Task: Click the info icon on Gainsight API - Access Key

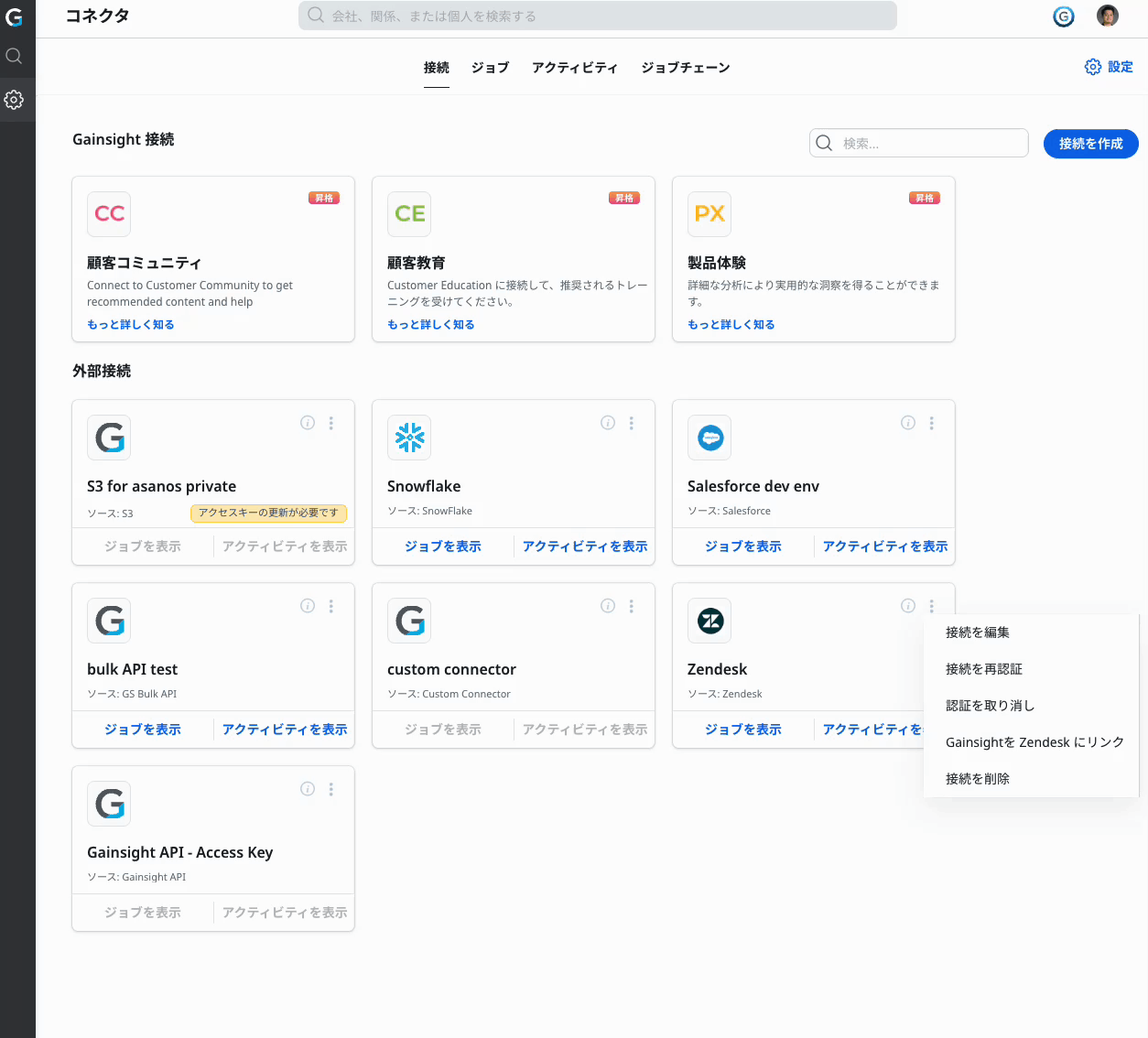Action: point(308,789)
